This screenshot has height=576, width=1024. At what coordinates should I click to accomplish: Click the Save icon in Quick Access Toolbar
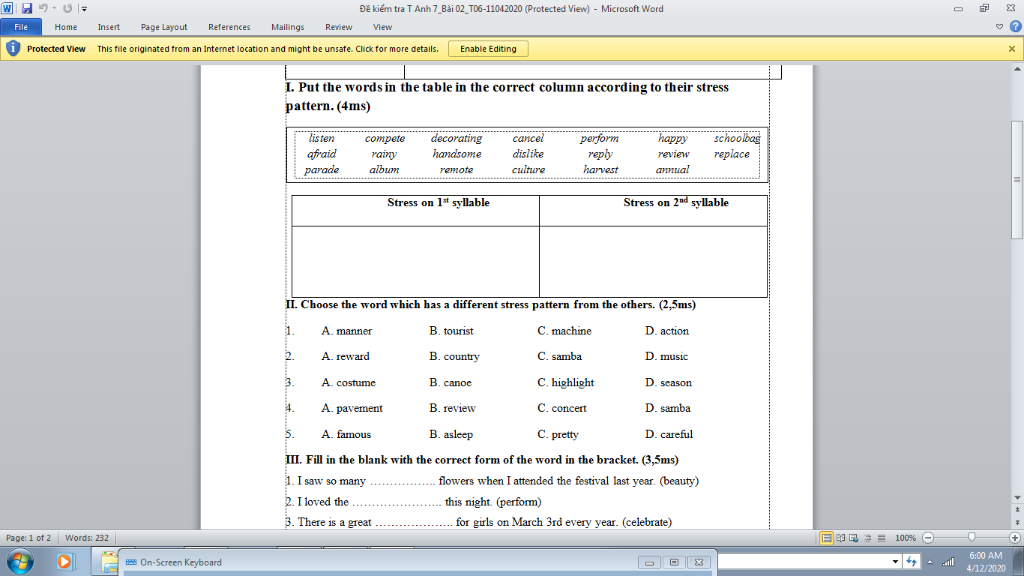pos(27,8)
